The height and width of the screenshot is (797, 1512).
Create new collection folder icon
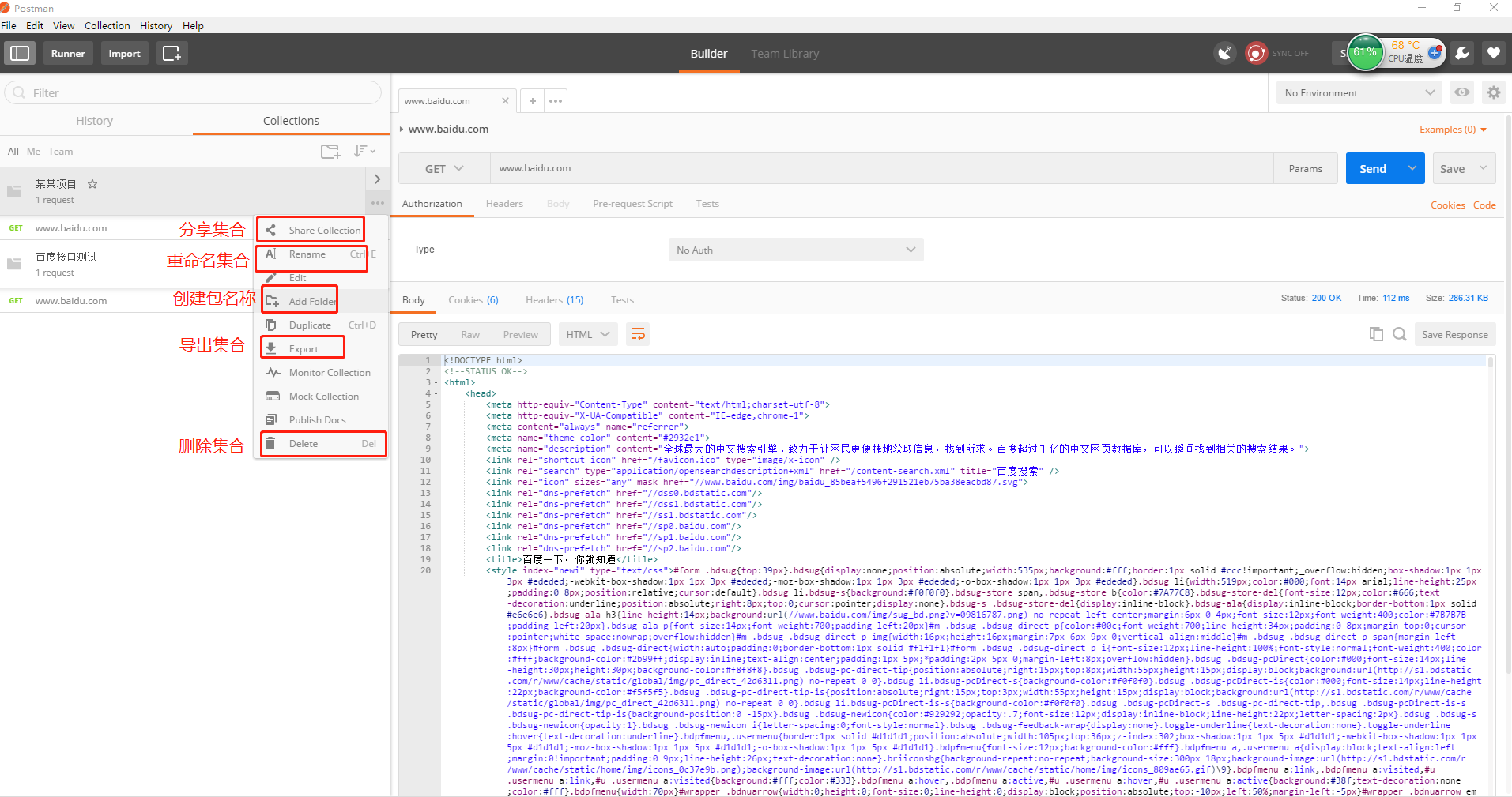click(x=330, y=151)
